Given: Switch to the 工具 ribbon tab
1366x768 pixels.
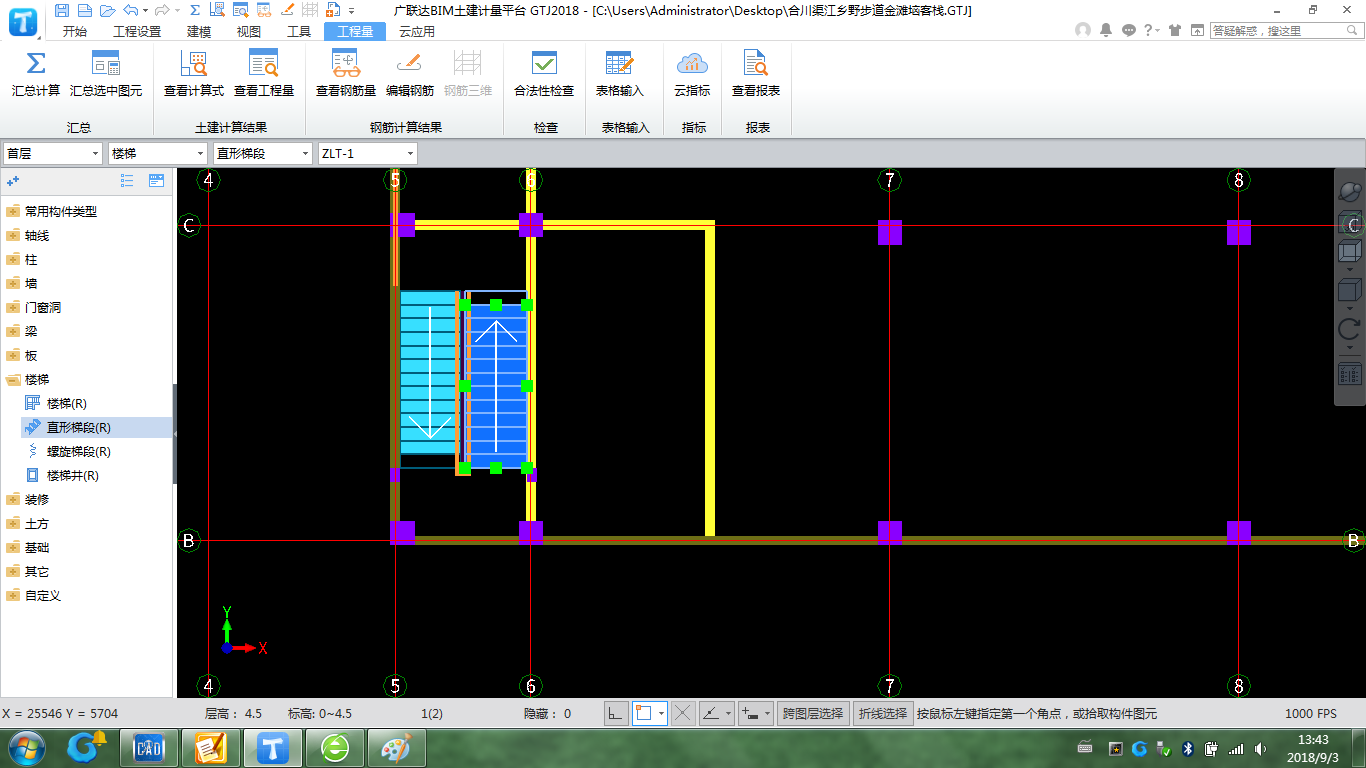Looking at the screenshot, I should (x=299, y=31).
